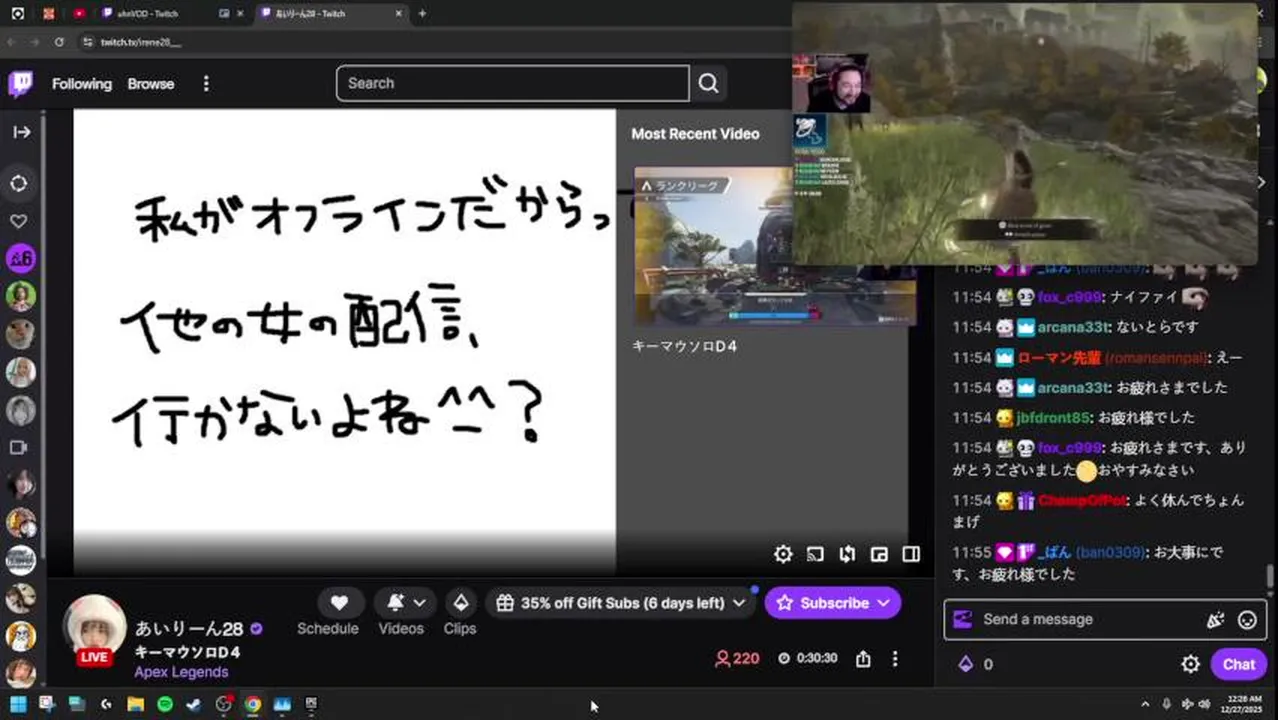This screenshot has height=720, width=1278.
Task: Open player settings gear icon
Action: click(x=783, y=554)
